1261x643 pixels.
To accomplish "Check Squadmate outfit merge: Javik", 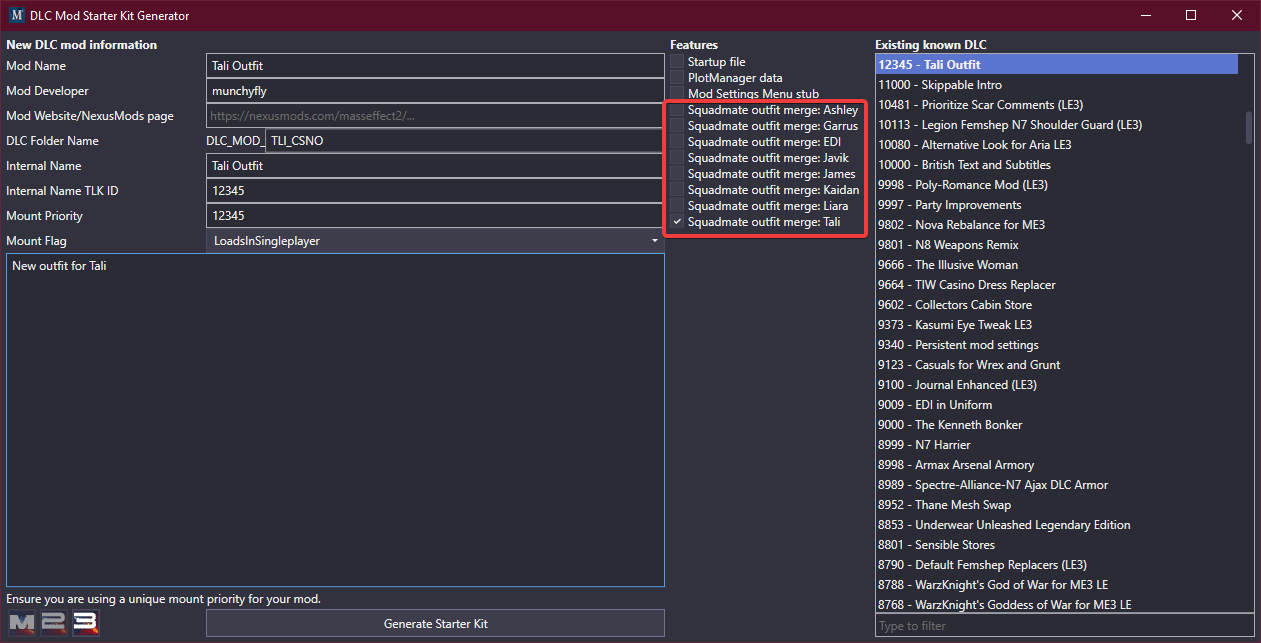I will pos(677,158).
